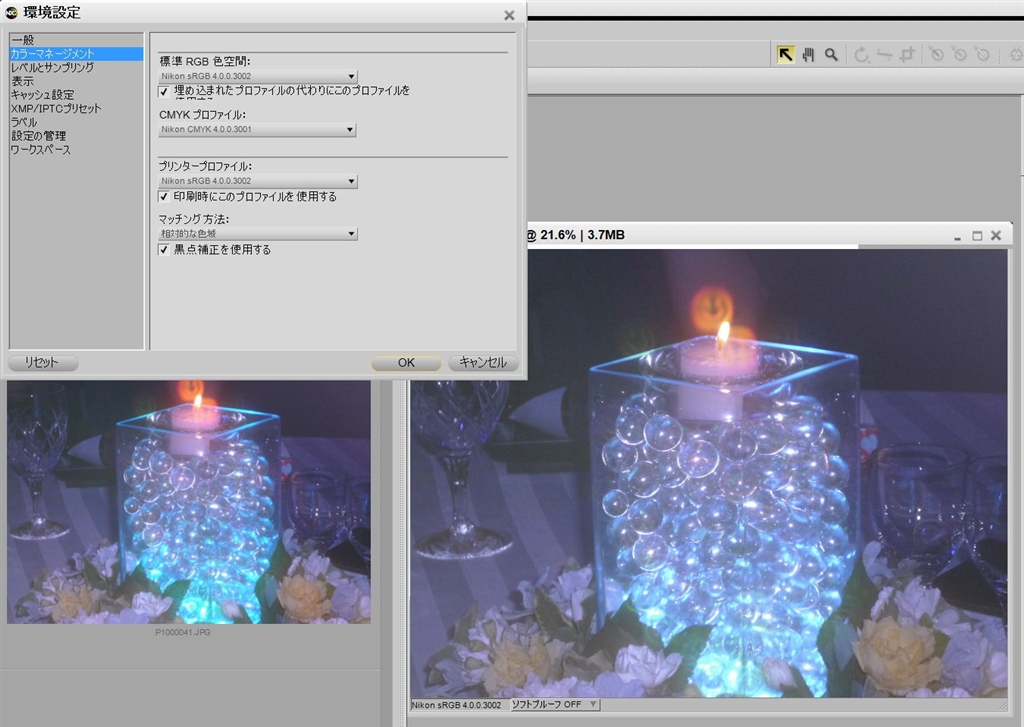Image resolution: width=1024 pixels, height=727 pixels.
Task: Toggle 埋め込まれたプロファイルの代わりに checkbox
Action: pos(164,91)
